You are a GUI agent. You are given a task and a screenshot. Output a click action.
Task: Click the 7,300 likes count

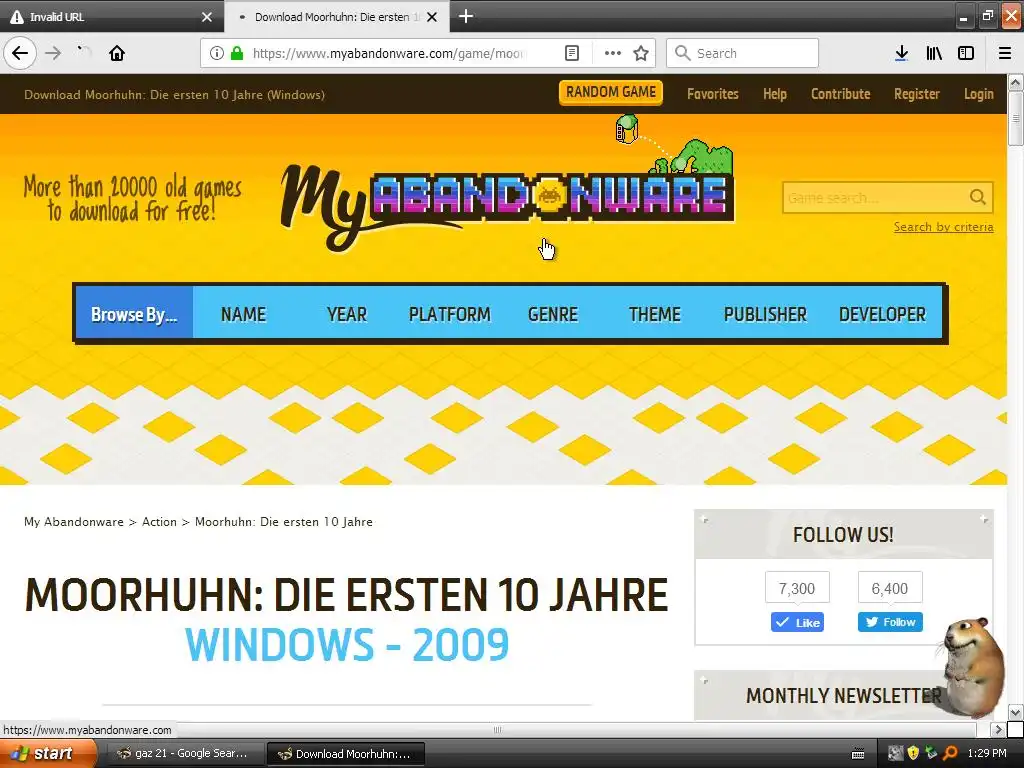[x=797, y=588]
